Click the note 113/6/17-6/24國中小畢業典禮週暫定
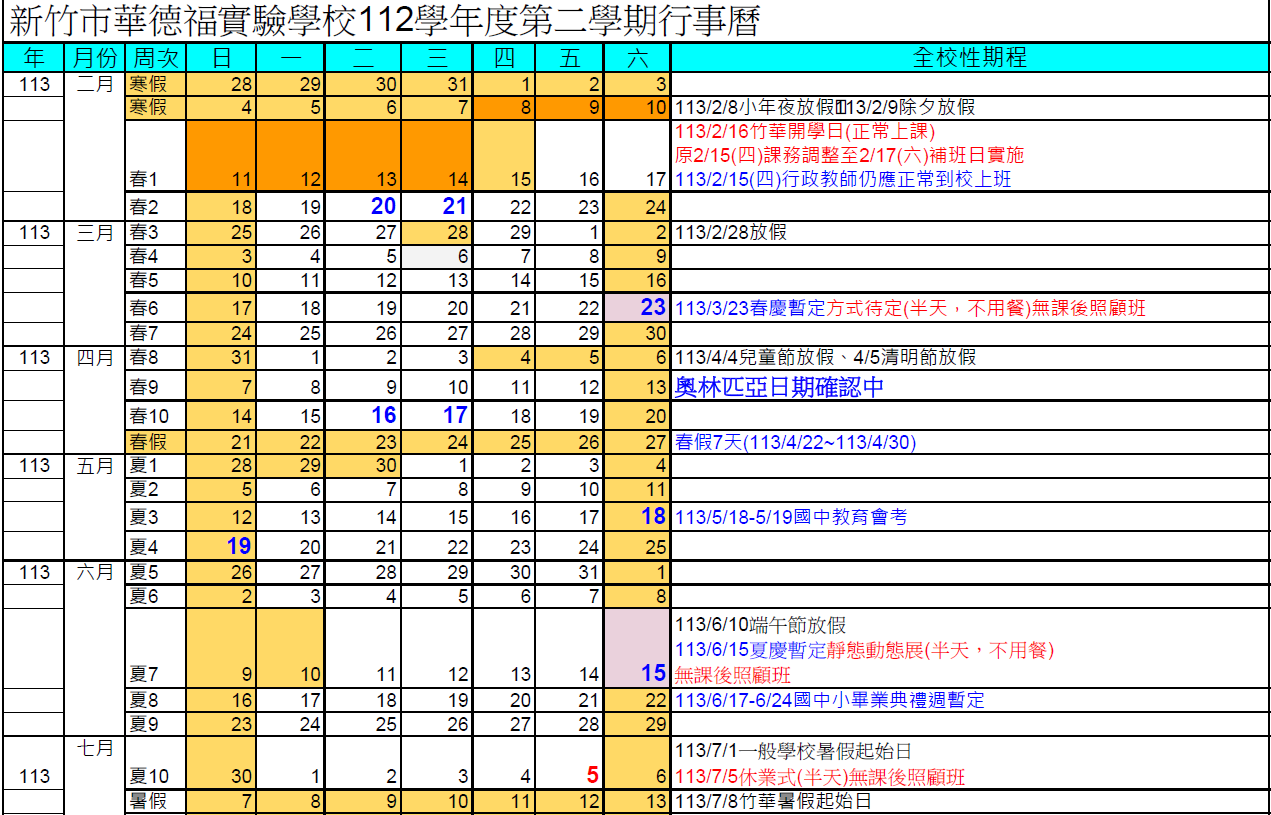Image resolution: width=1271 pixels, height=815 pixels. pyautogui.click(x=830, y=700)
